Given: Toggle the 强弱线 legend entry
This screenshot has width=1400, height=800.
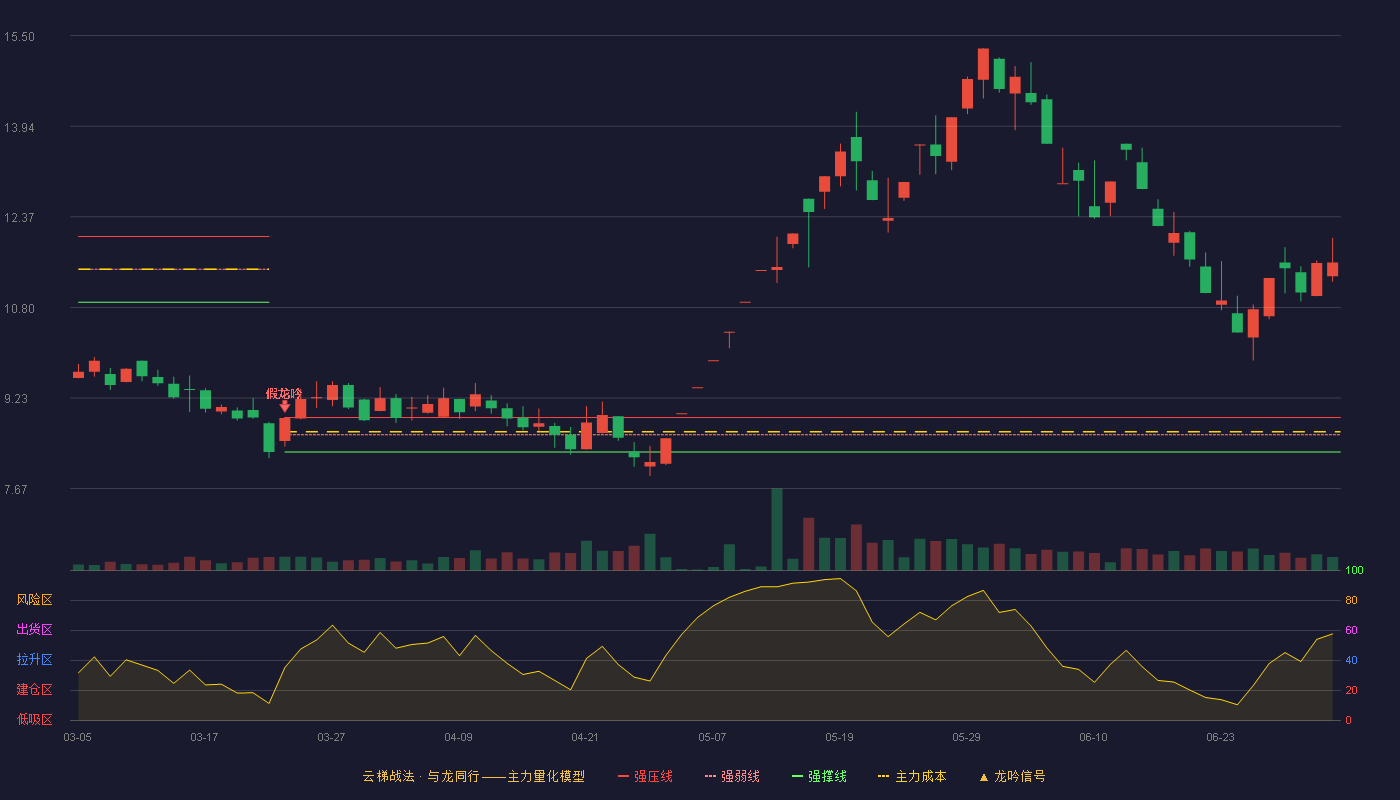Looking at the screenshot, I should 732,776.
